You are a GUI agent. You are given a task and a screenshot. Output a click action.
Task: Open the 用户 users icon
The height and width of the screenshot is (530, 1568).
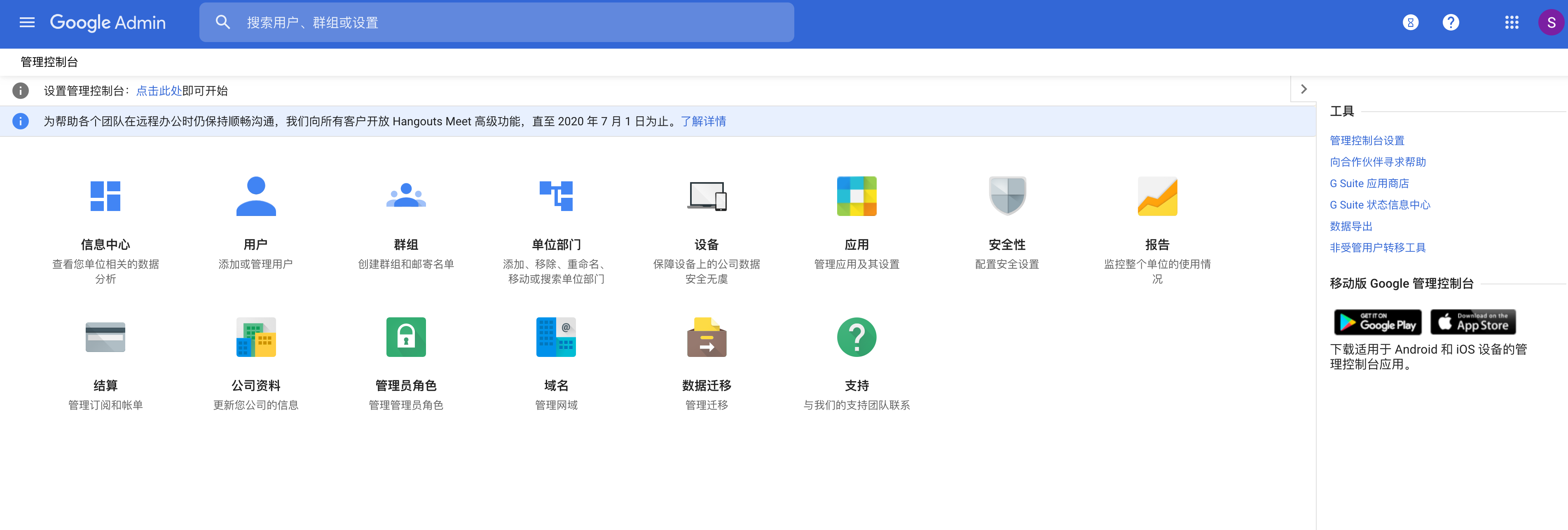256,196
